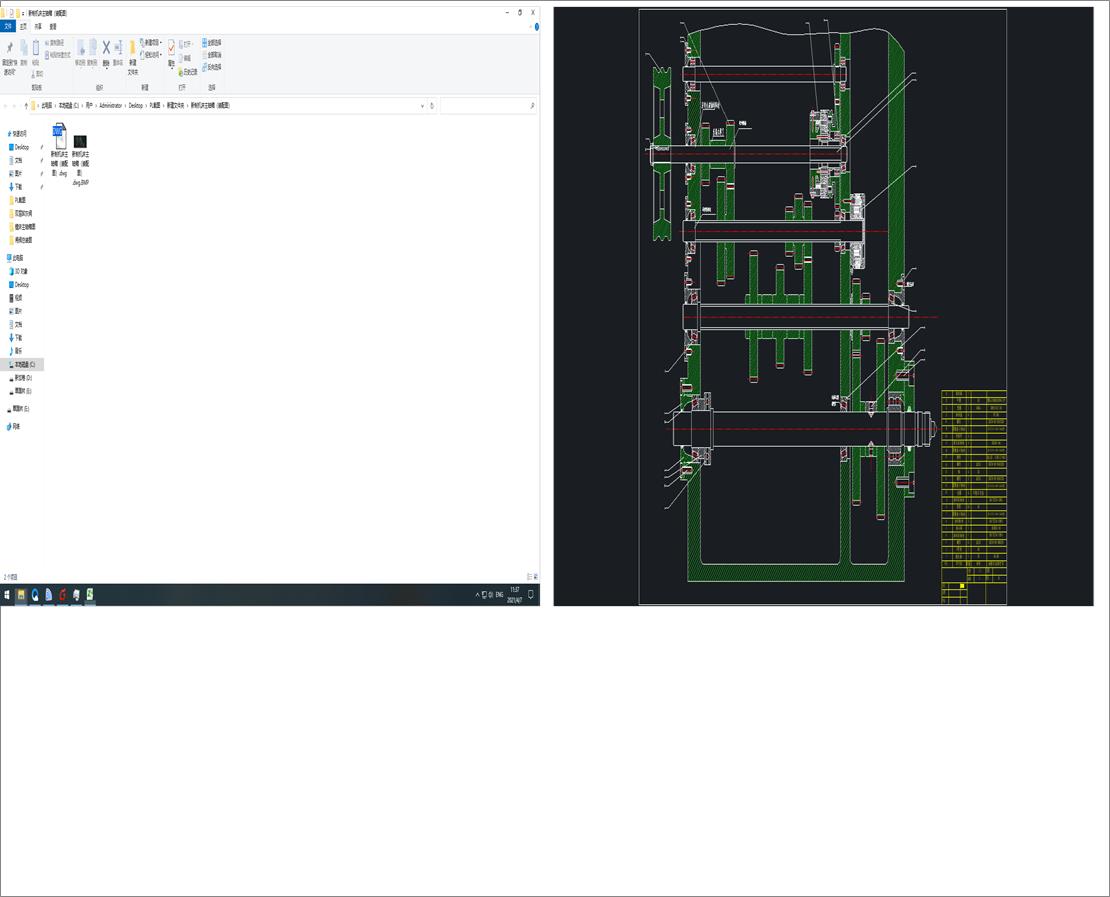Click the Explorer search box
1110x897 pixels.
tap(488, 105)
